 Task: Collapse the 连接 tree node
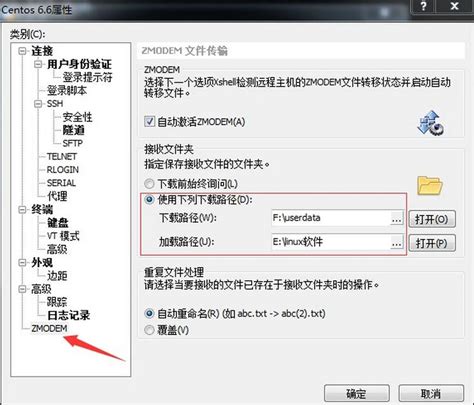click(x=22, y=51)
